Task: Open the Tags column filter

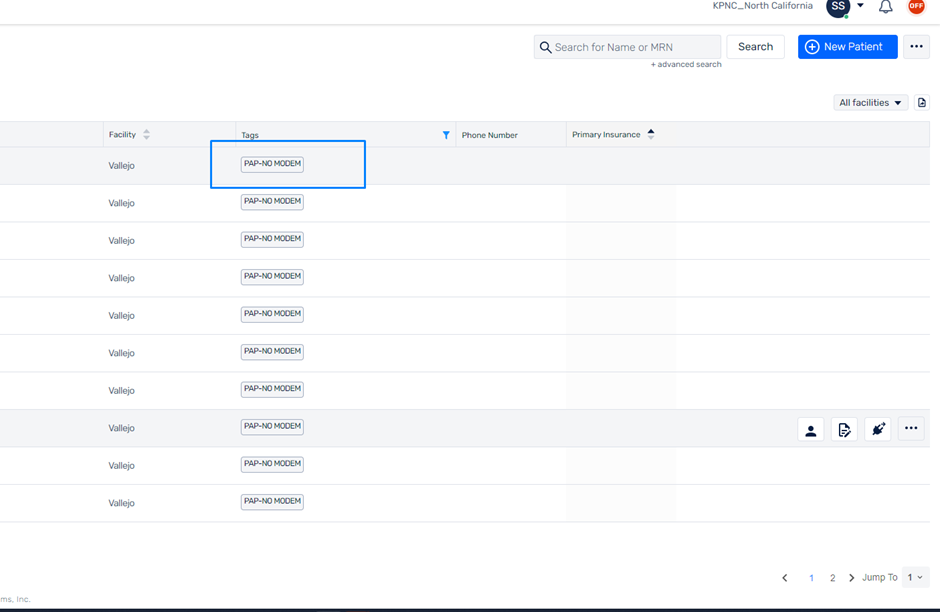Action: (x=446, y=135)
